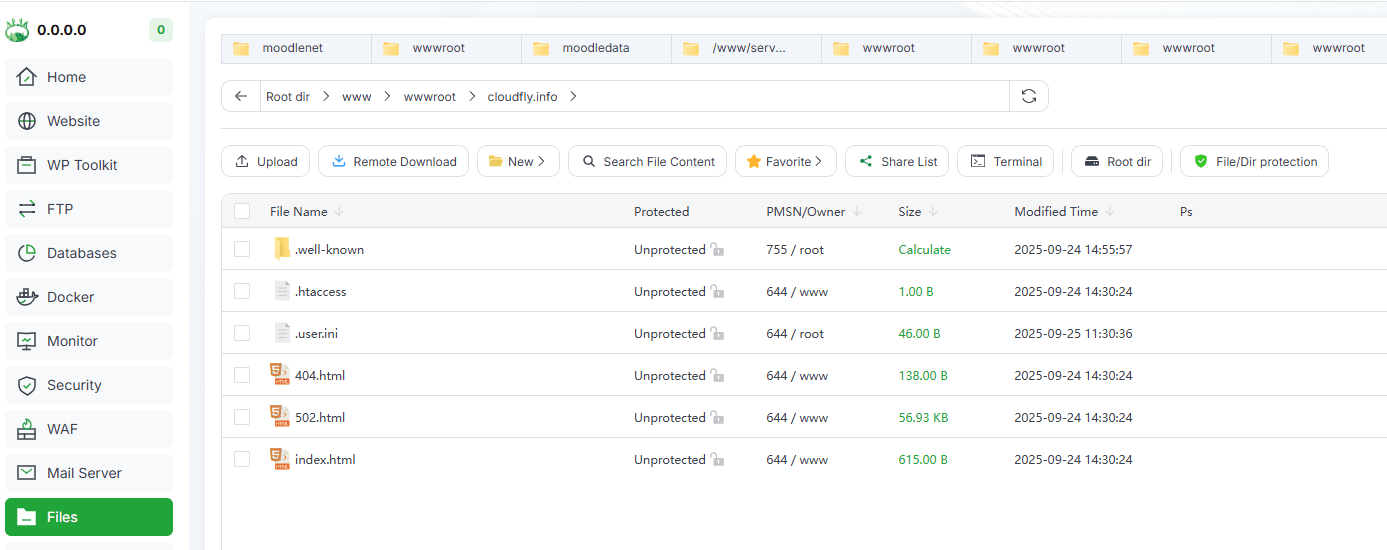The height and width of the screenshot is (550, 1387).
Task: Click the Upload button
Action: [265, 161]
